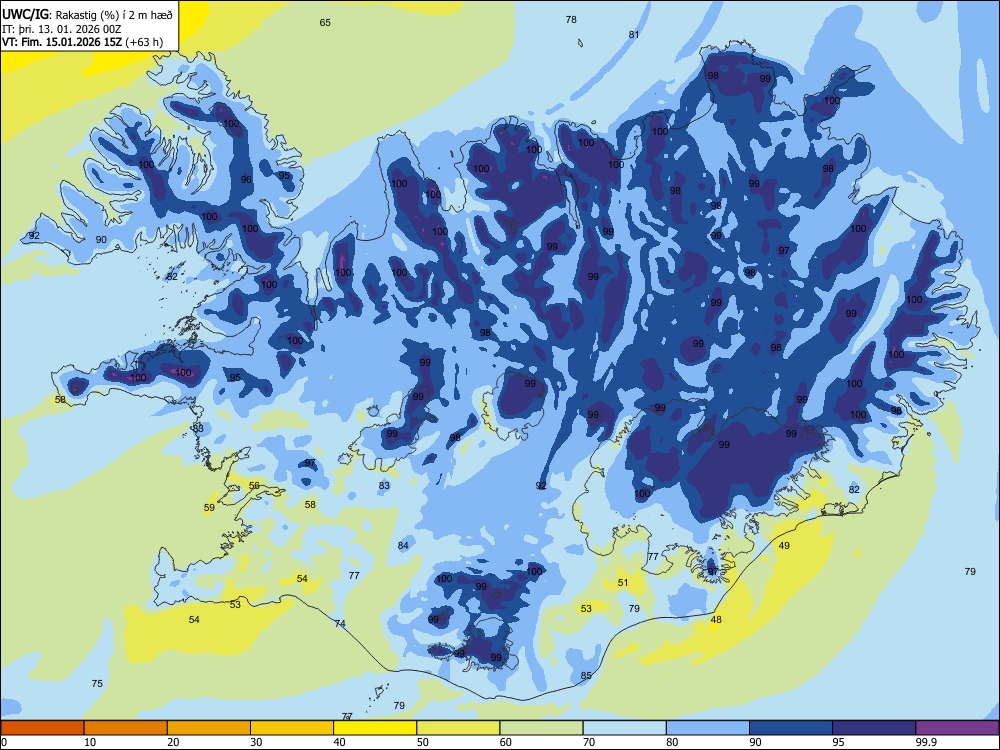Screen dimensions: 1000x750
Task: Click the humidity value 96 in Westfjords
Action: click(x=246, y=180)
